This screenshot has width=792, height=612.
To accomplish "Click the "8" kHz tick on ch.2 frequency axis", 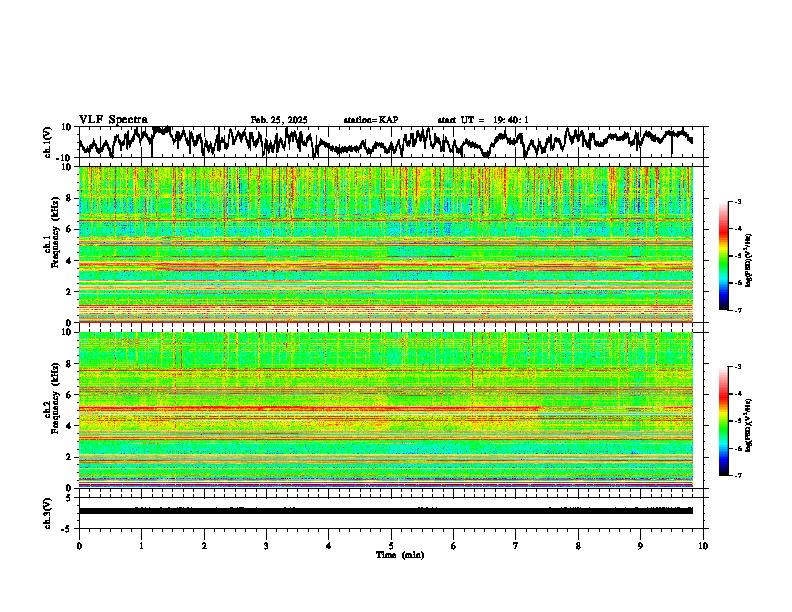I will (x=71, y=364).
